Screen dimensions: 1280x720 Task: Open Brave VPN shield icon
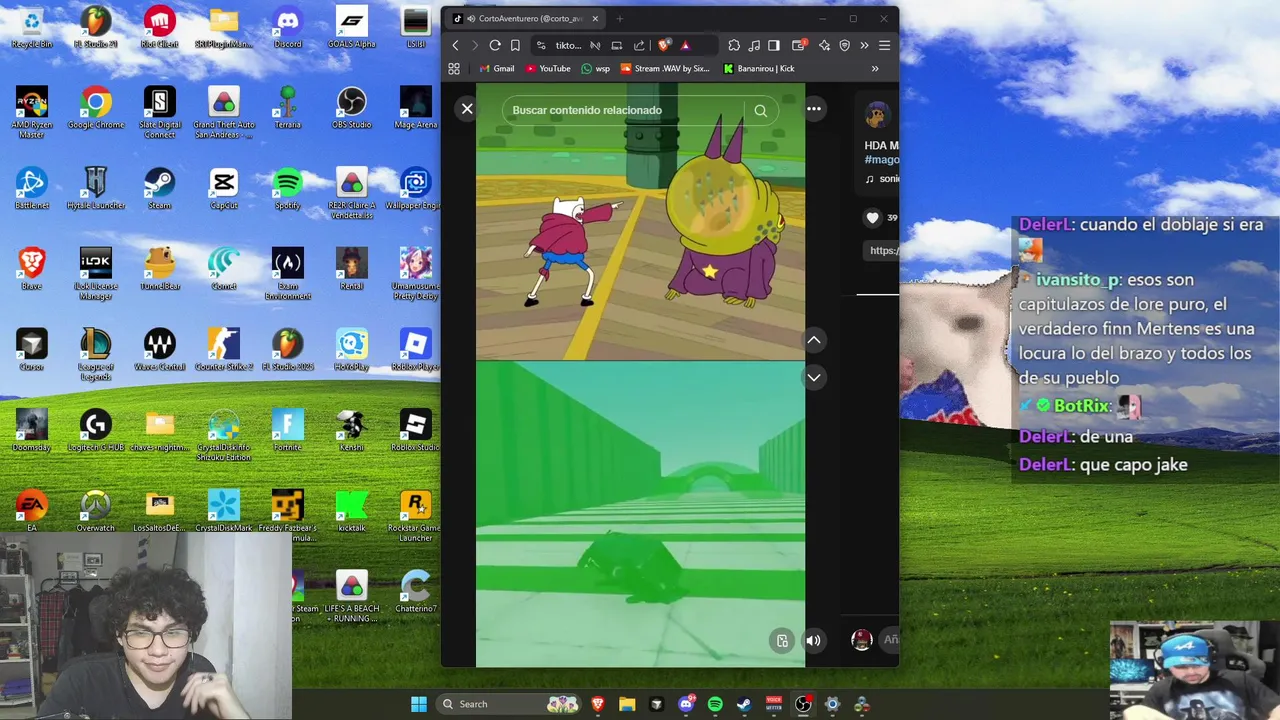tap(844, 45)
